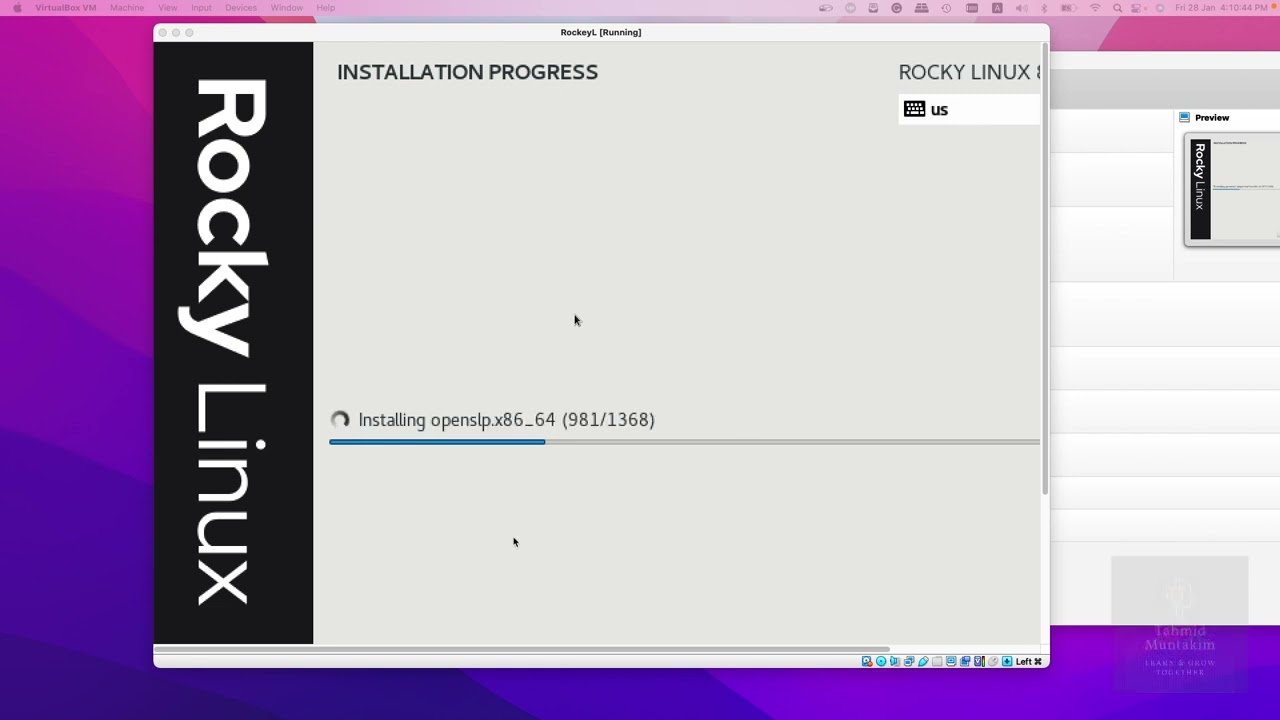
Task: Open the Apple menu
Action: (17, 8)
